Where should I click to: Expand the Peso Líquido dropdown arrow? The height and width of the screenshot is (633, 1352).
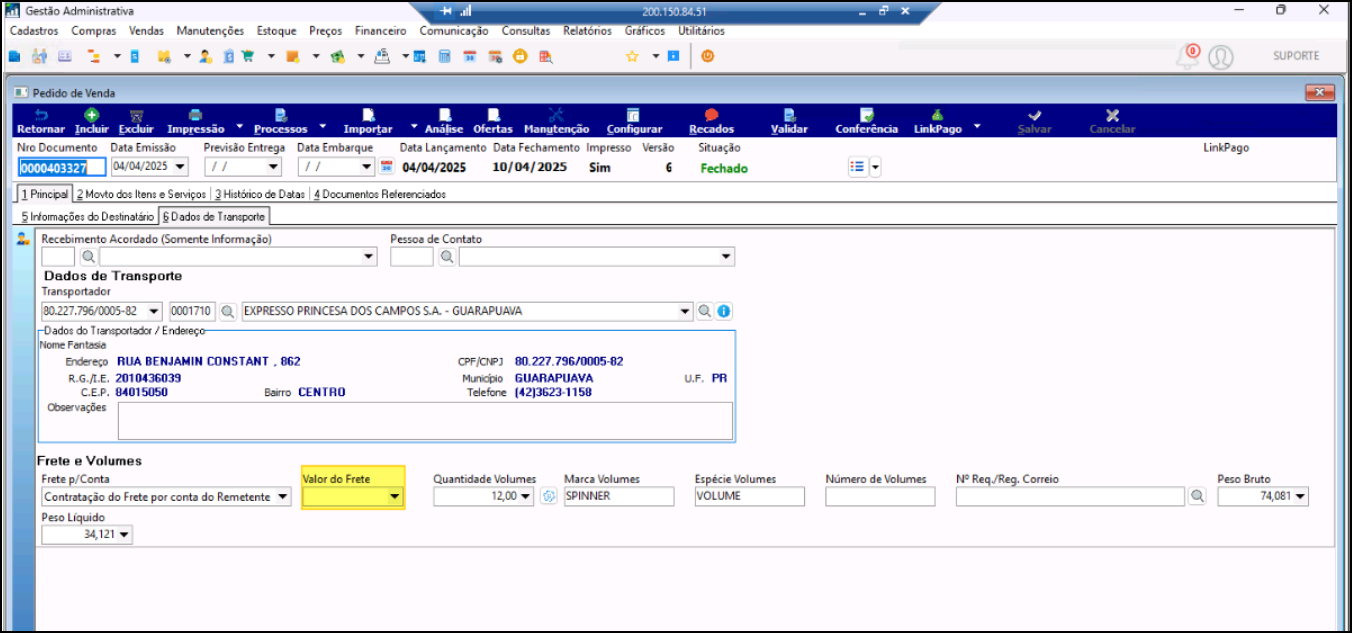[125, 535]
